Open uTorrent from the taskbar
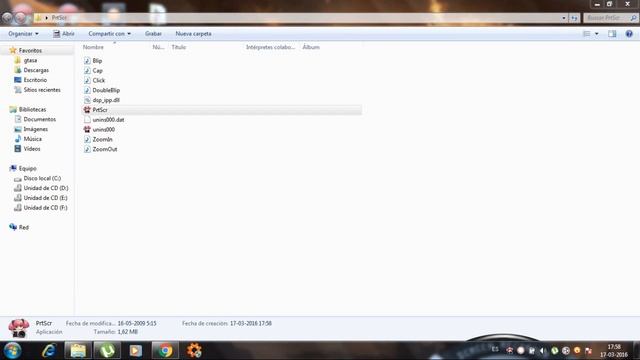 click(107, 351)
